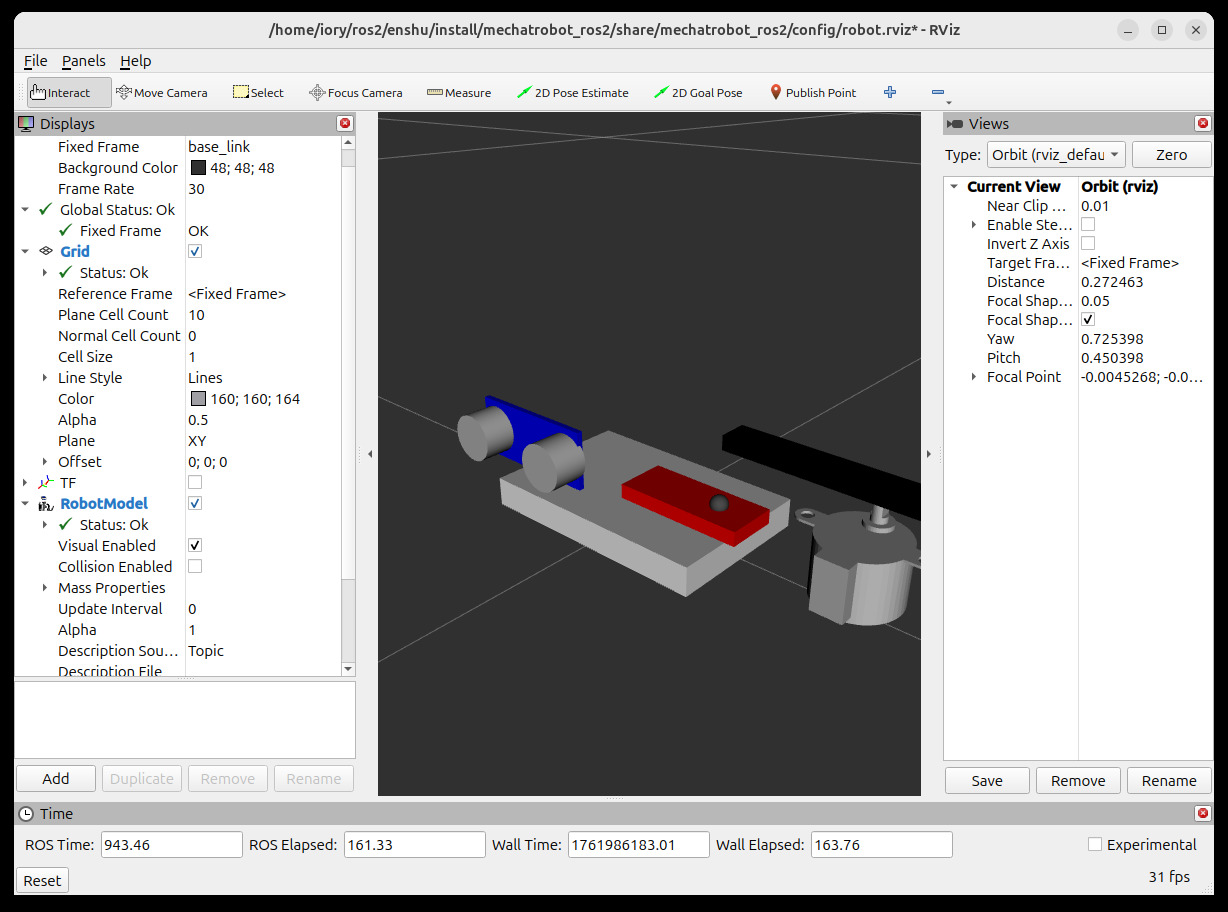
Task: Expand the Mass Properties item
Action: point(45,588)
